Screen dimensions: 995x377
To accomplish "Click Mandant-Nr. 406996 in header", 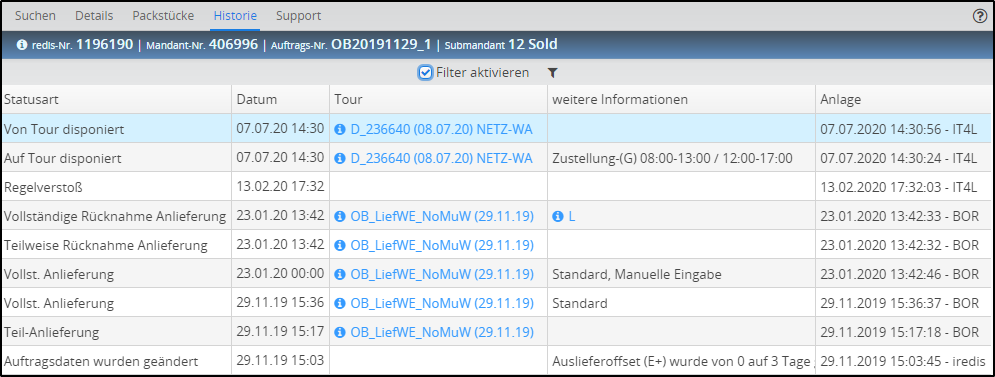I will (x=202, y=45).
